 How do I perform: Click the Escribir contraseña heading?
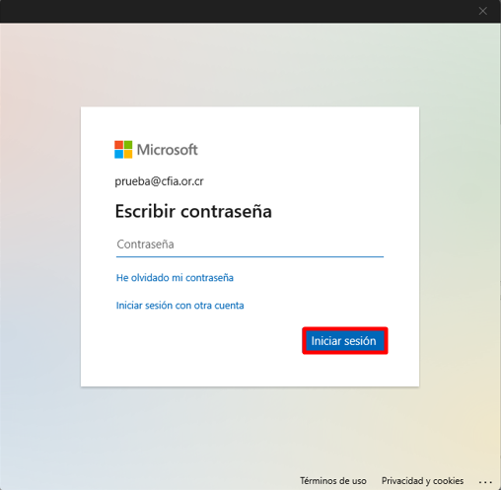[193, 211]
